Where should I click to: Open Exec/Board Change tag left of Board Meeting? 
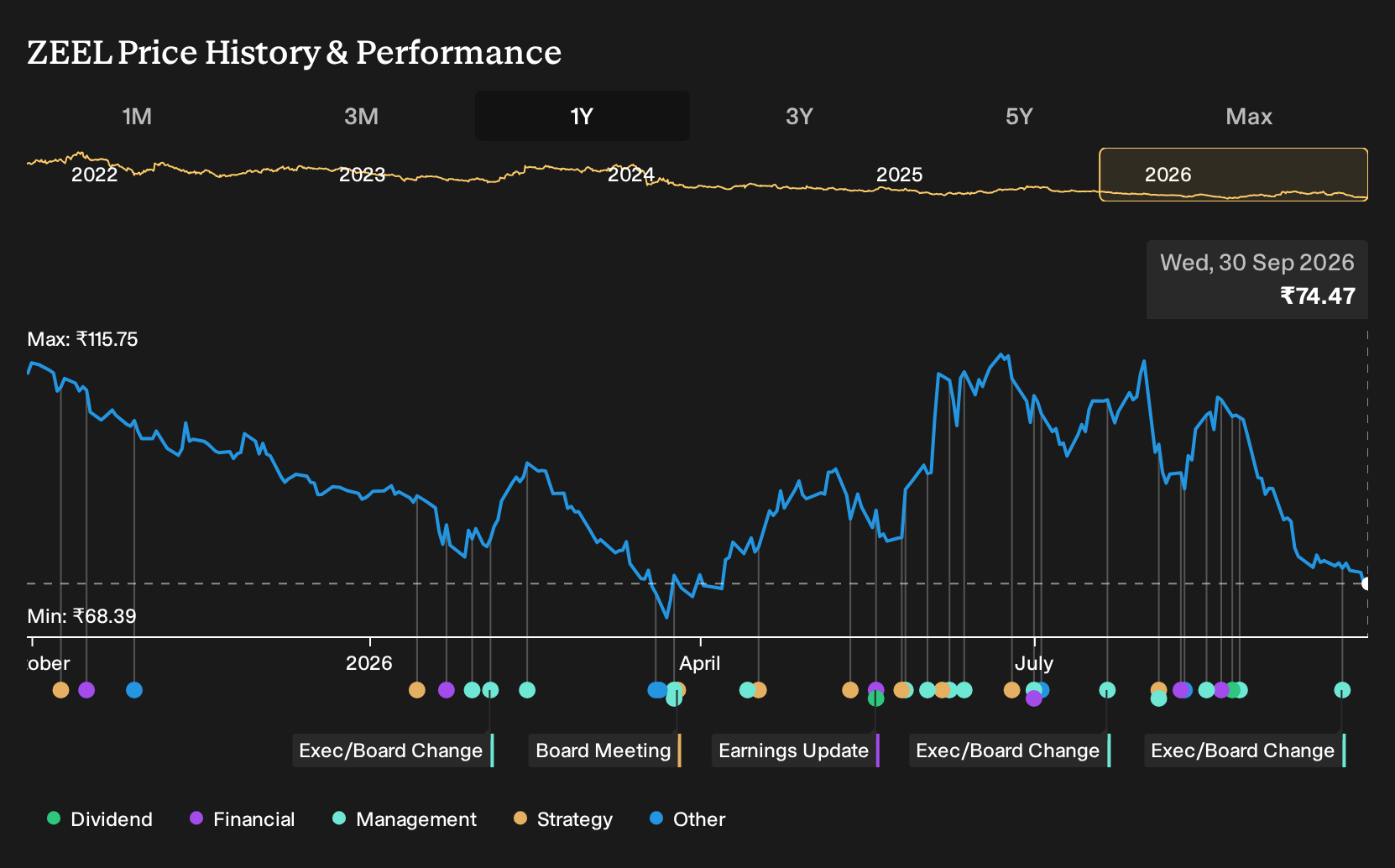[x=393, y=750]
